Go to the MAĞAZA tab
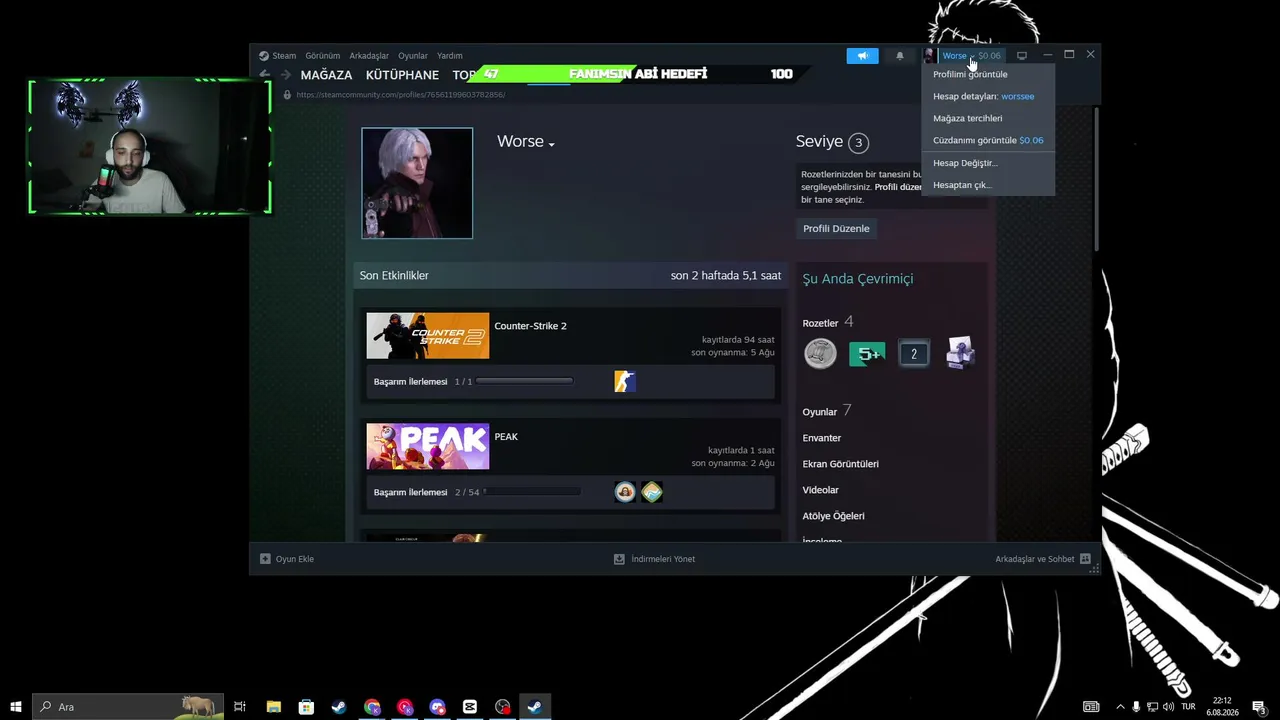 pyautogui.click(x=326, y=75)
